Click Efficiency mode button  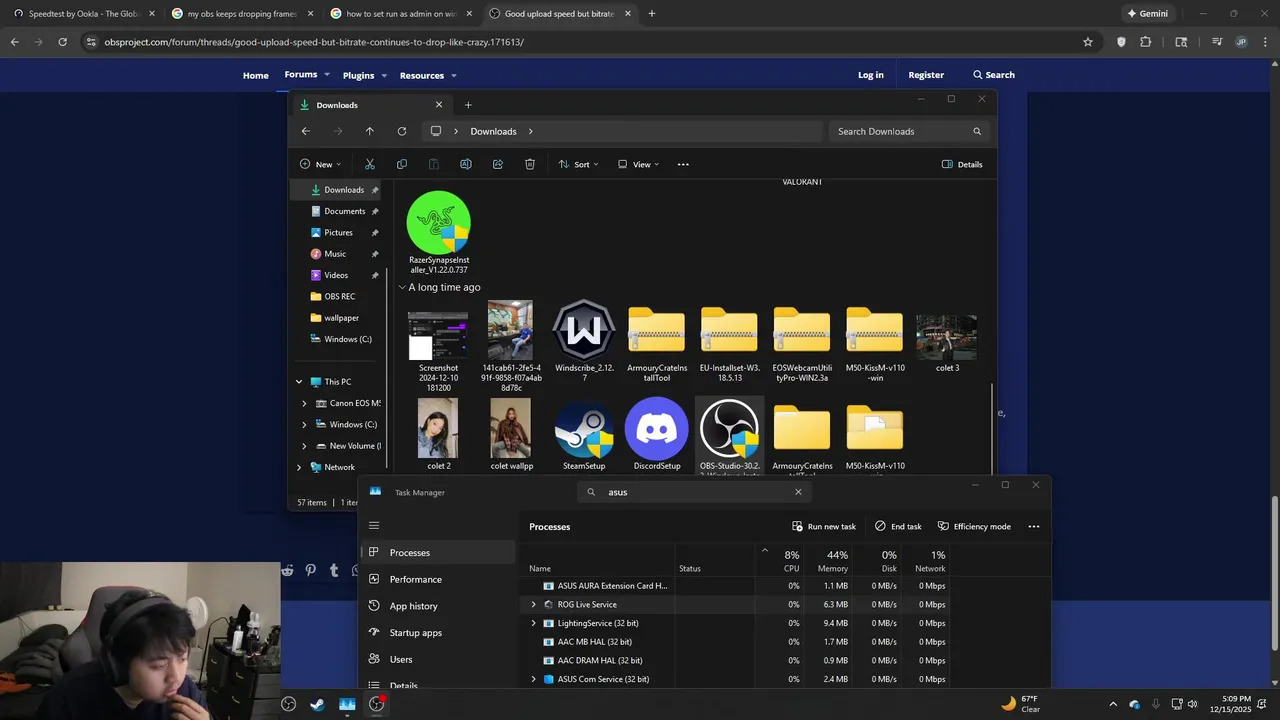(974, 526)
